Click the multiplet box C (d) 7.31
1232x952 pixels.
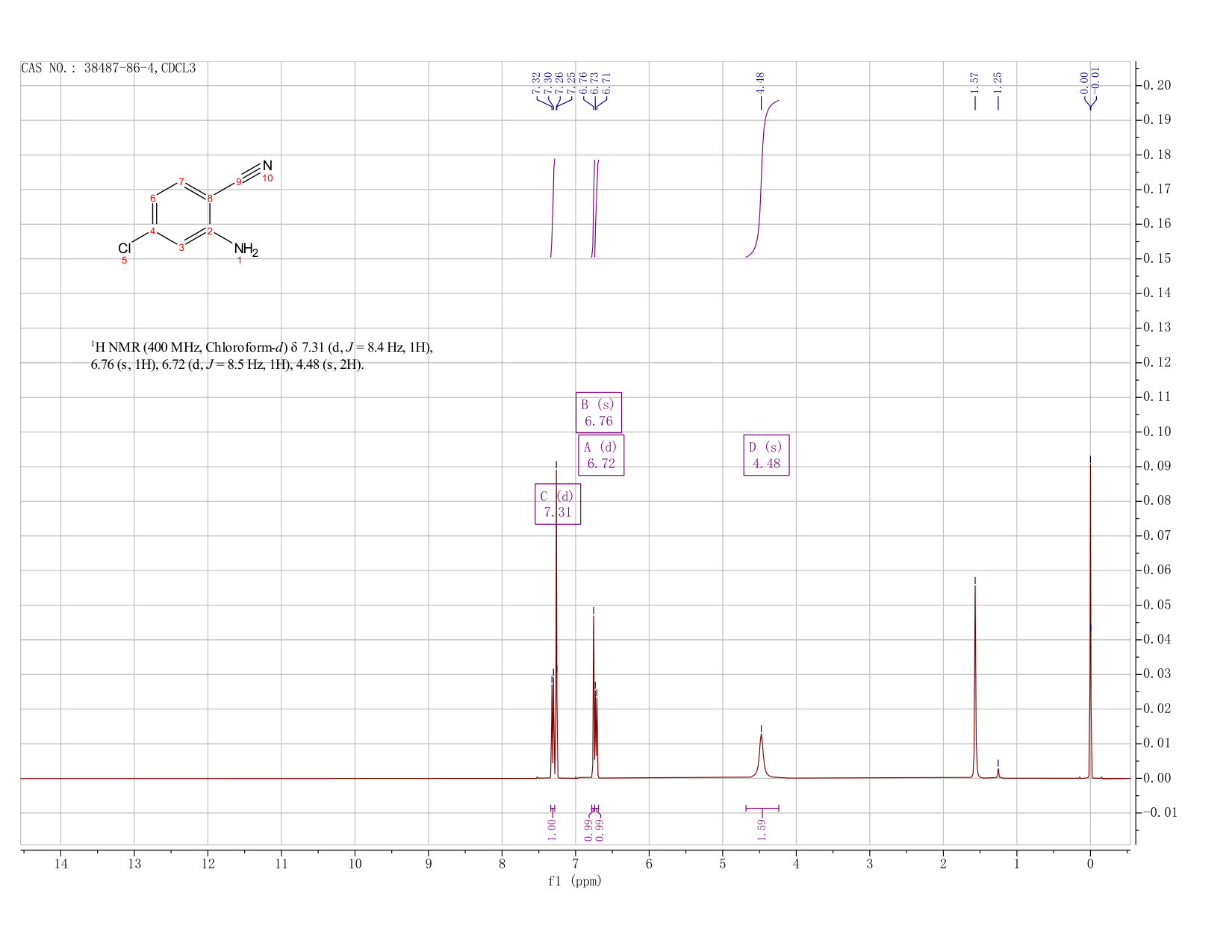[558, 504]
